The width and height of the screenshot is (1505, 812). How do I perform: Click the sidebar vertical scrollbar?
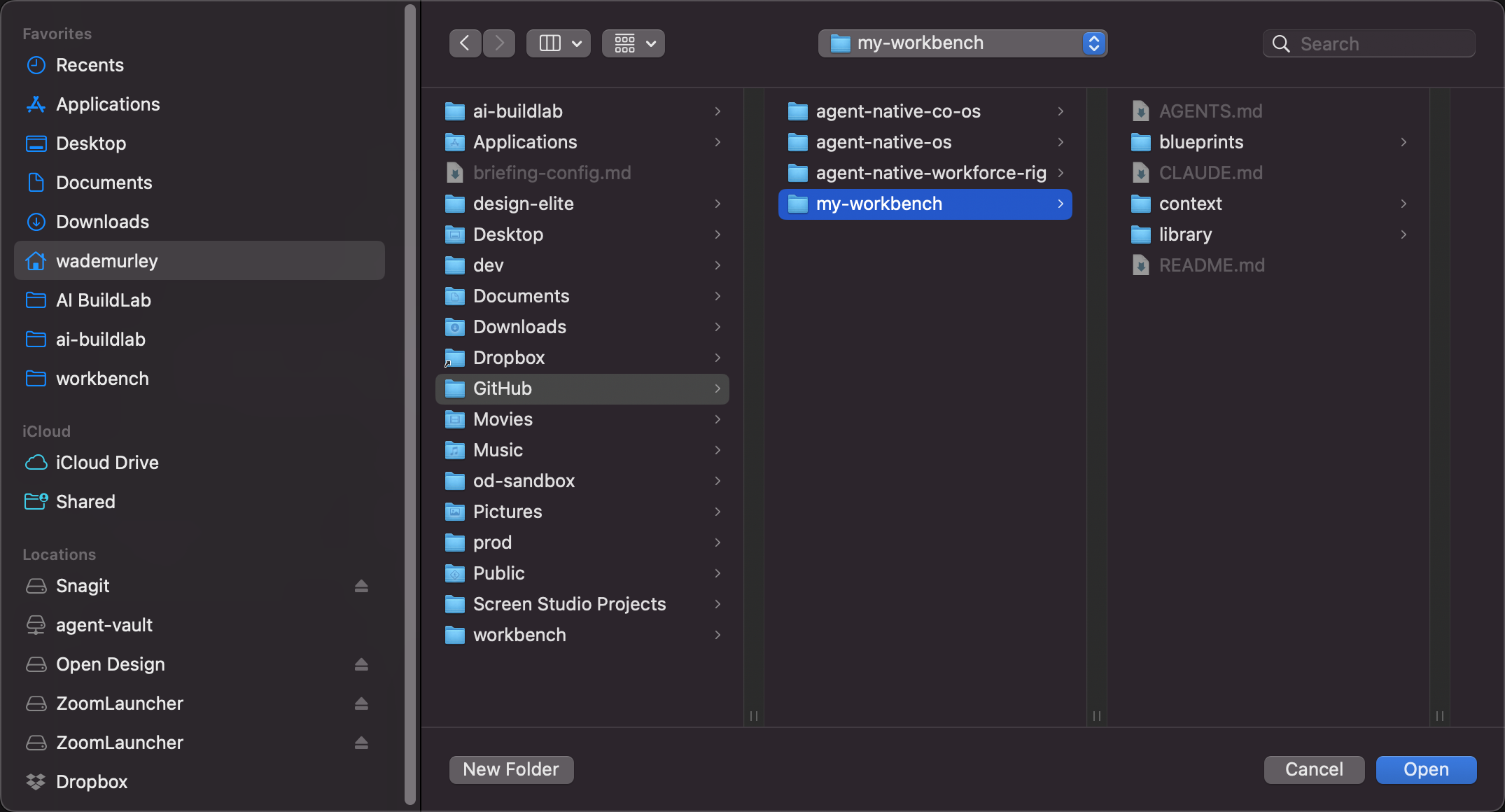[x=410, y=405]
